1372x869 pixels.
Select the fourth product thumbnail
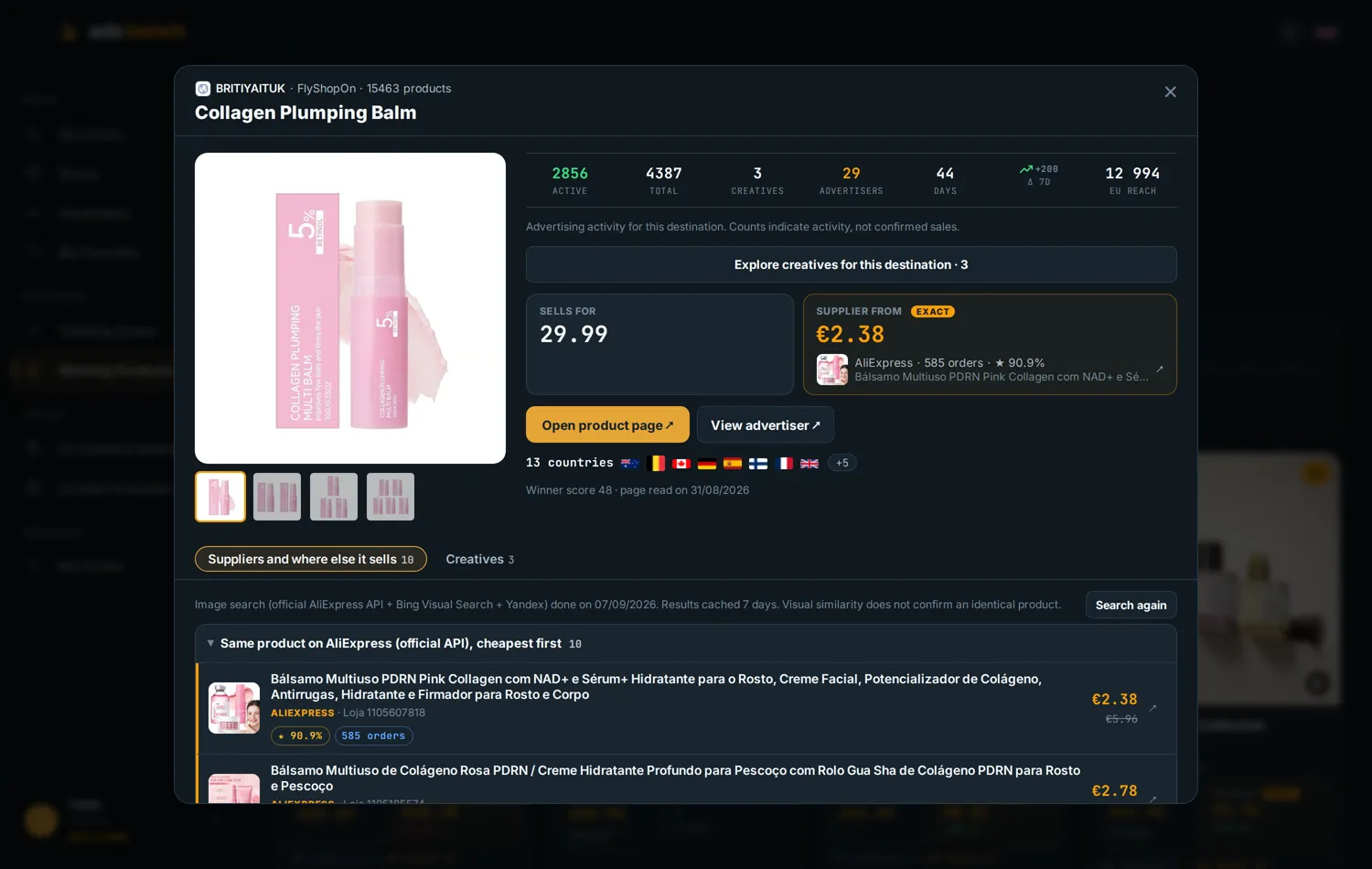391,497
